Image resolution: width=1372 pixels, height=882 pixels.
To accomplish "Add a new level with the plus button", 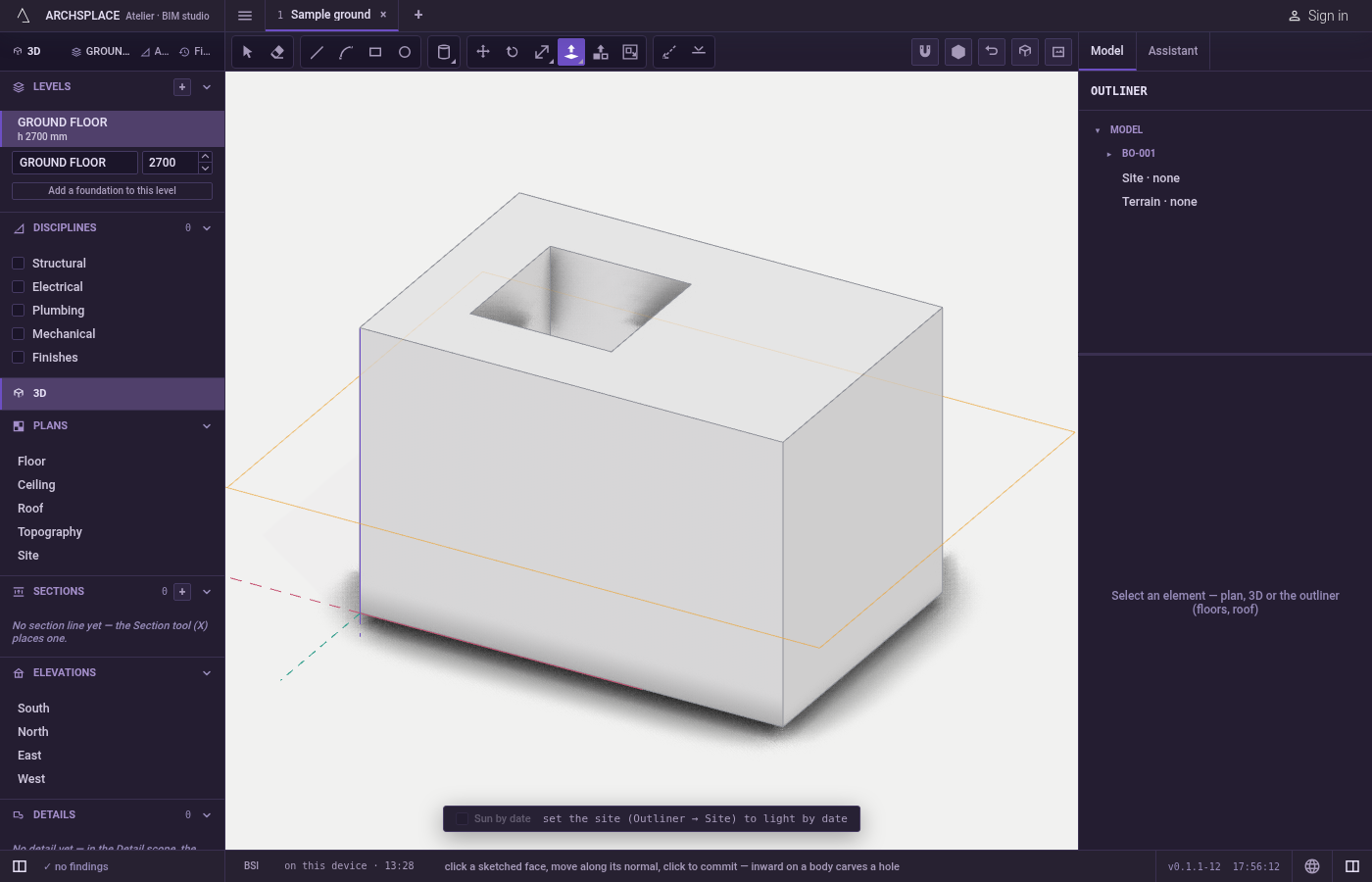I will 182,87.
